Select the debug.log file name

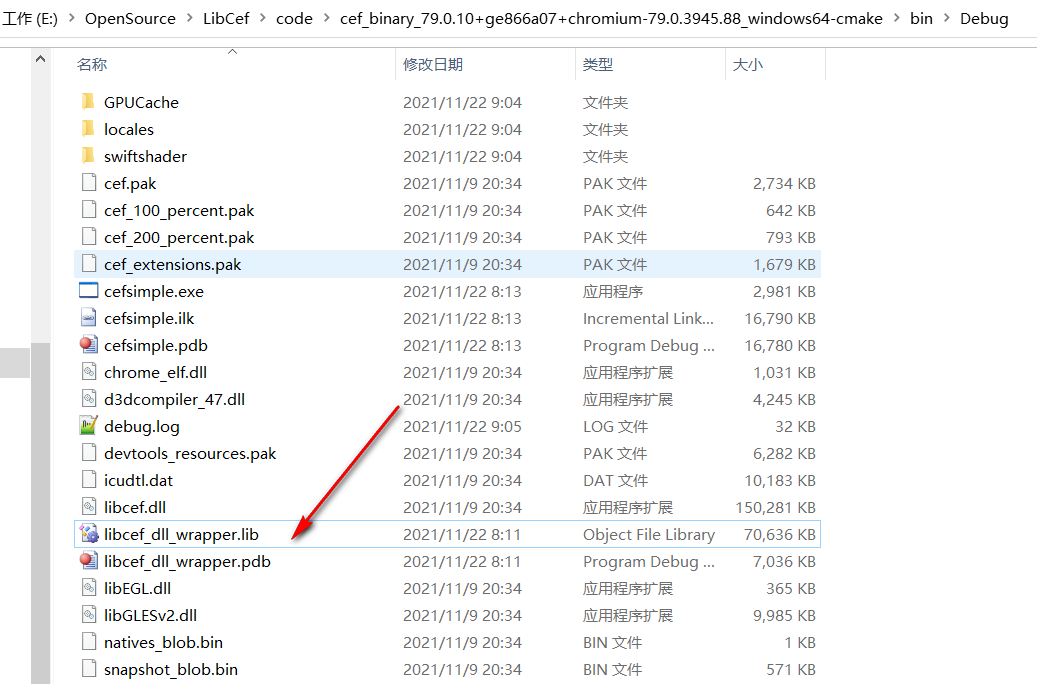pyautogui.click(x=142, y=427)
